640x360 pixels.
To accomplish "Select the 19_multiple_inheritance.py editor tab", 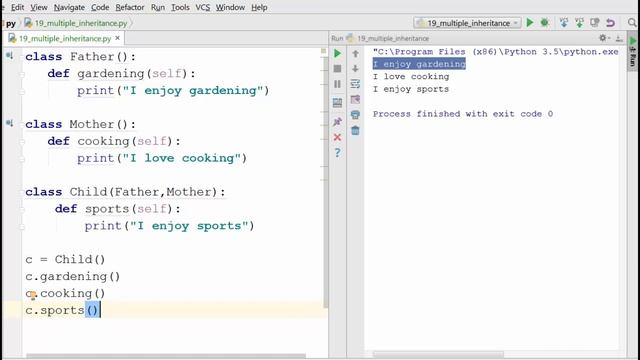I will [x=65, y=38].
